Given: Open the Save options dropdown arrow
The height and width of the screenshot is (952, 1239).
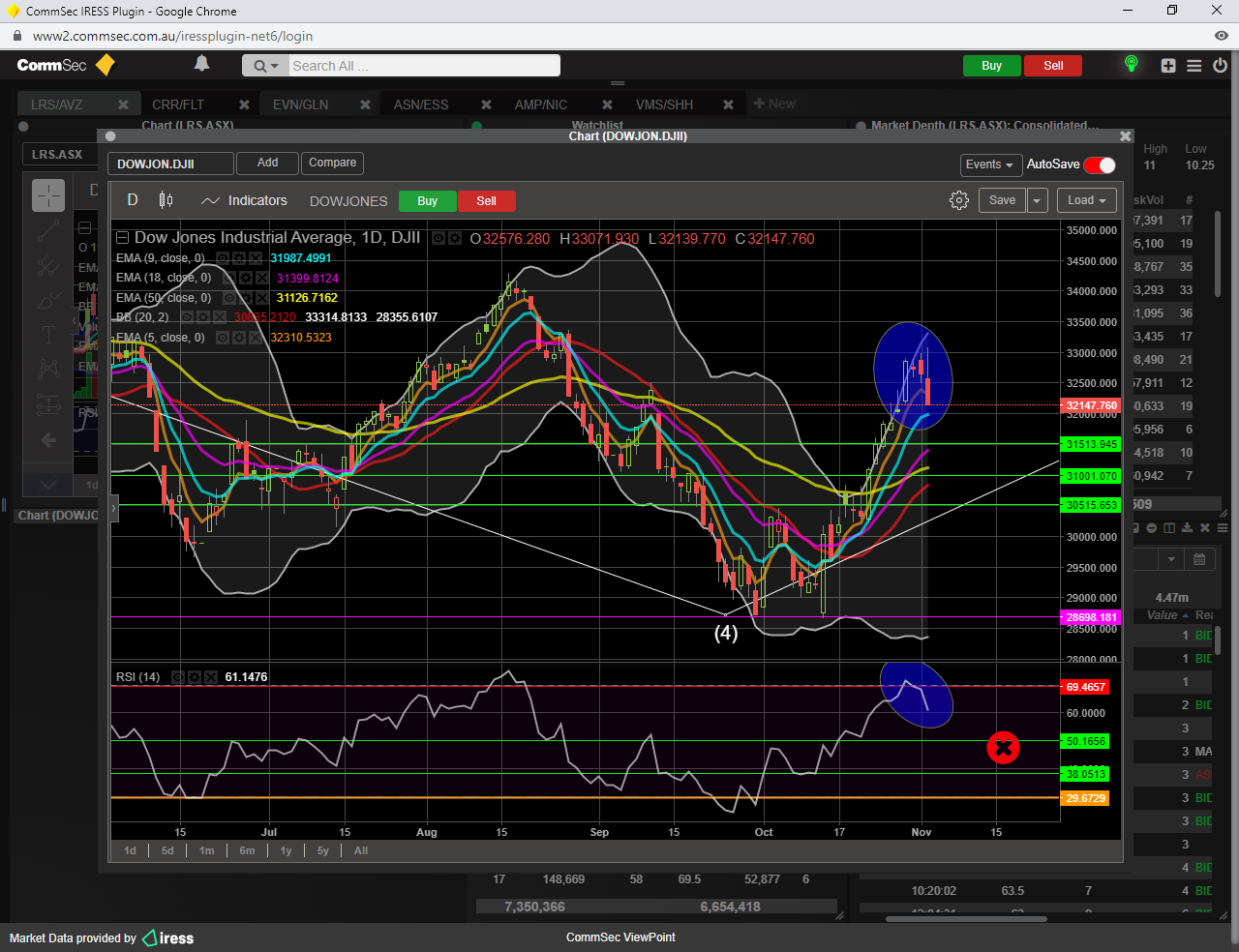Looking at the screenshot, I should pyautogui.click(x=1037, y=200).
